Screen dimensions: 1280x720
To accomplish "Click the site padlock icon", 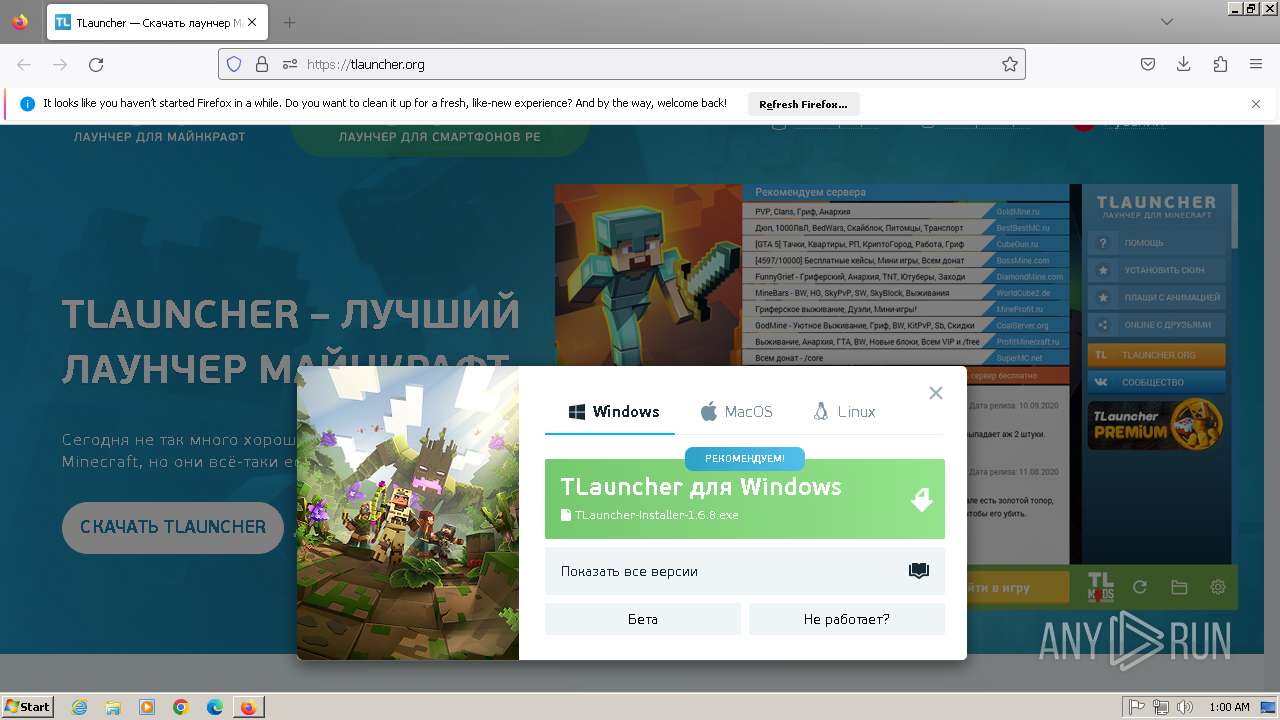I will (262, 64).
